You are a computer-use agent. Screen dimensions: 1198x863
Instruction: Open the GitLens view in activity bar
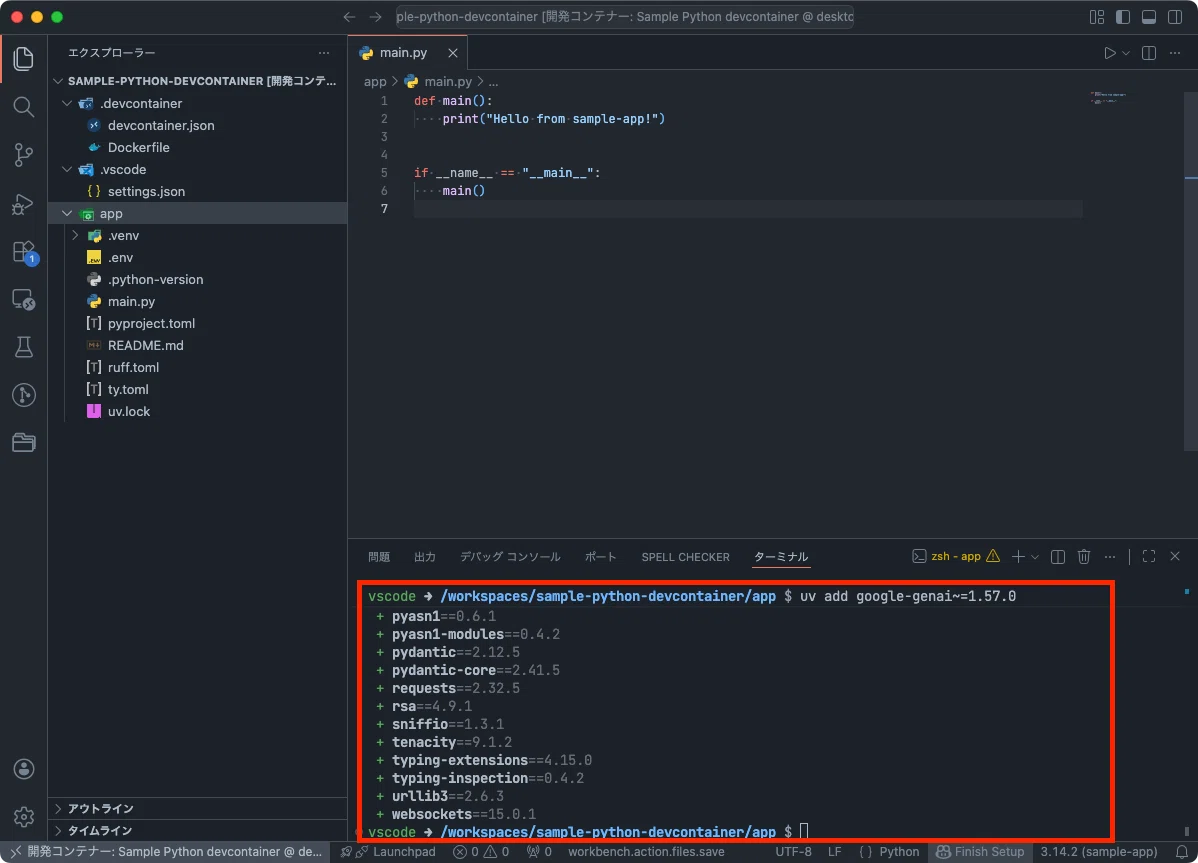click(24, 395)
